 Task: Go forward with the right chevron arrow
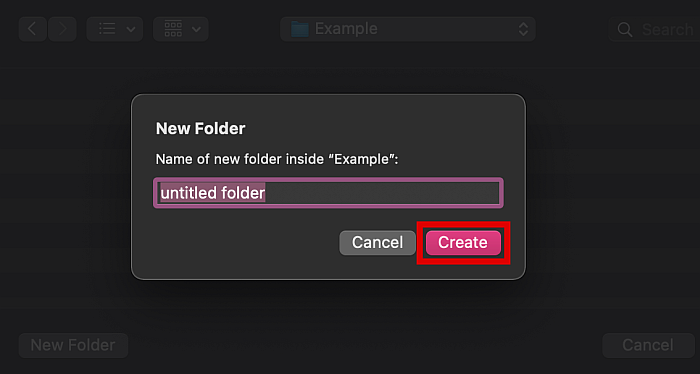click(x=62, y=29)
